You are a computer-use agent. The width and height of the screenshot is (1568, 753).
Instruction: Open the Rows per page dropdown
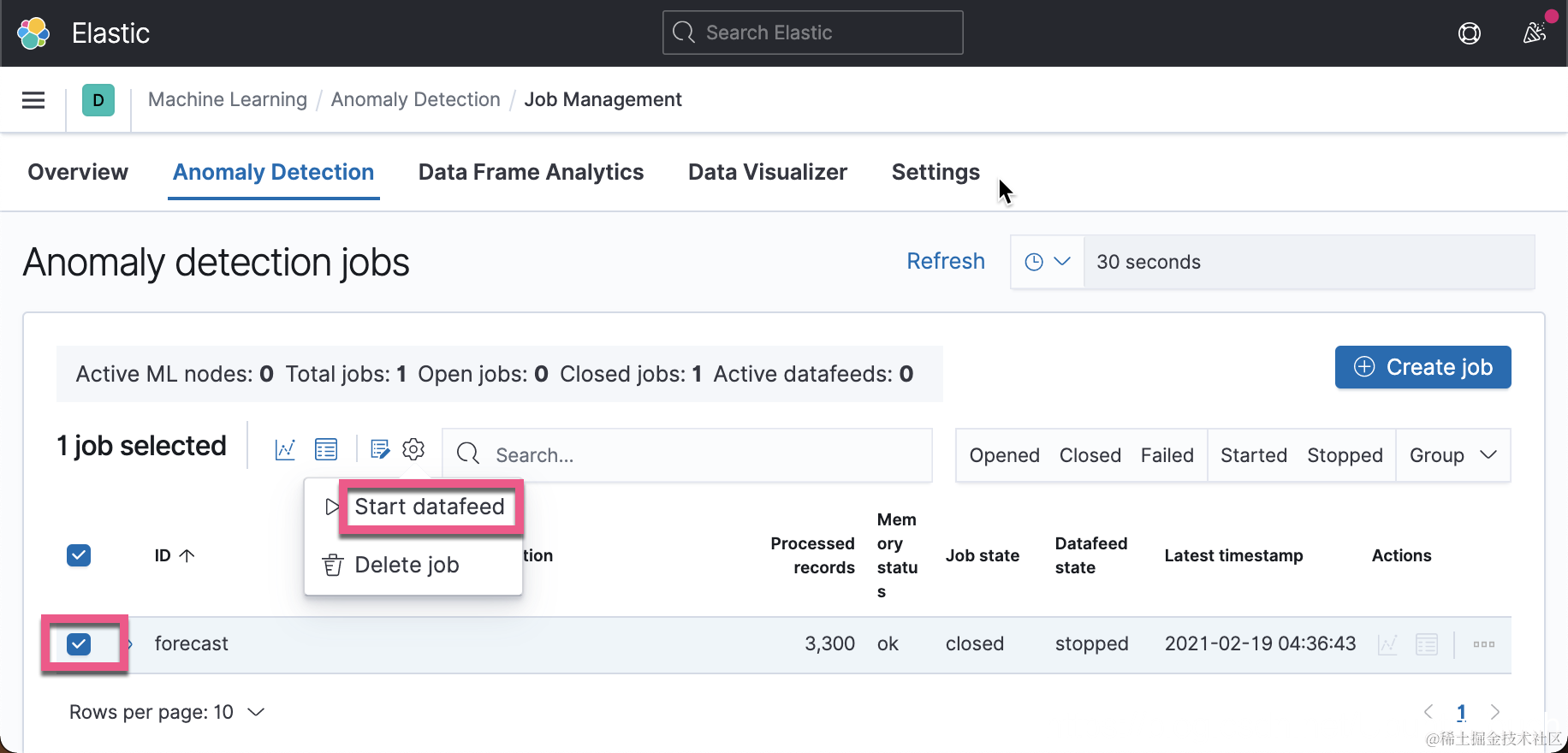[x=167, y=712]
